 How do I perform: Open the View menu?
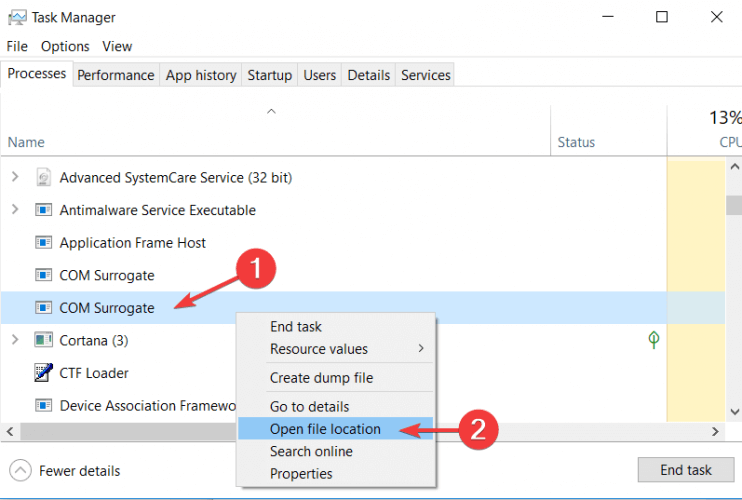(x=117, y=46)
